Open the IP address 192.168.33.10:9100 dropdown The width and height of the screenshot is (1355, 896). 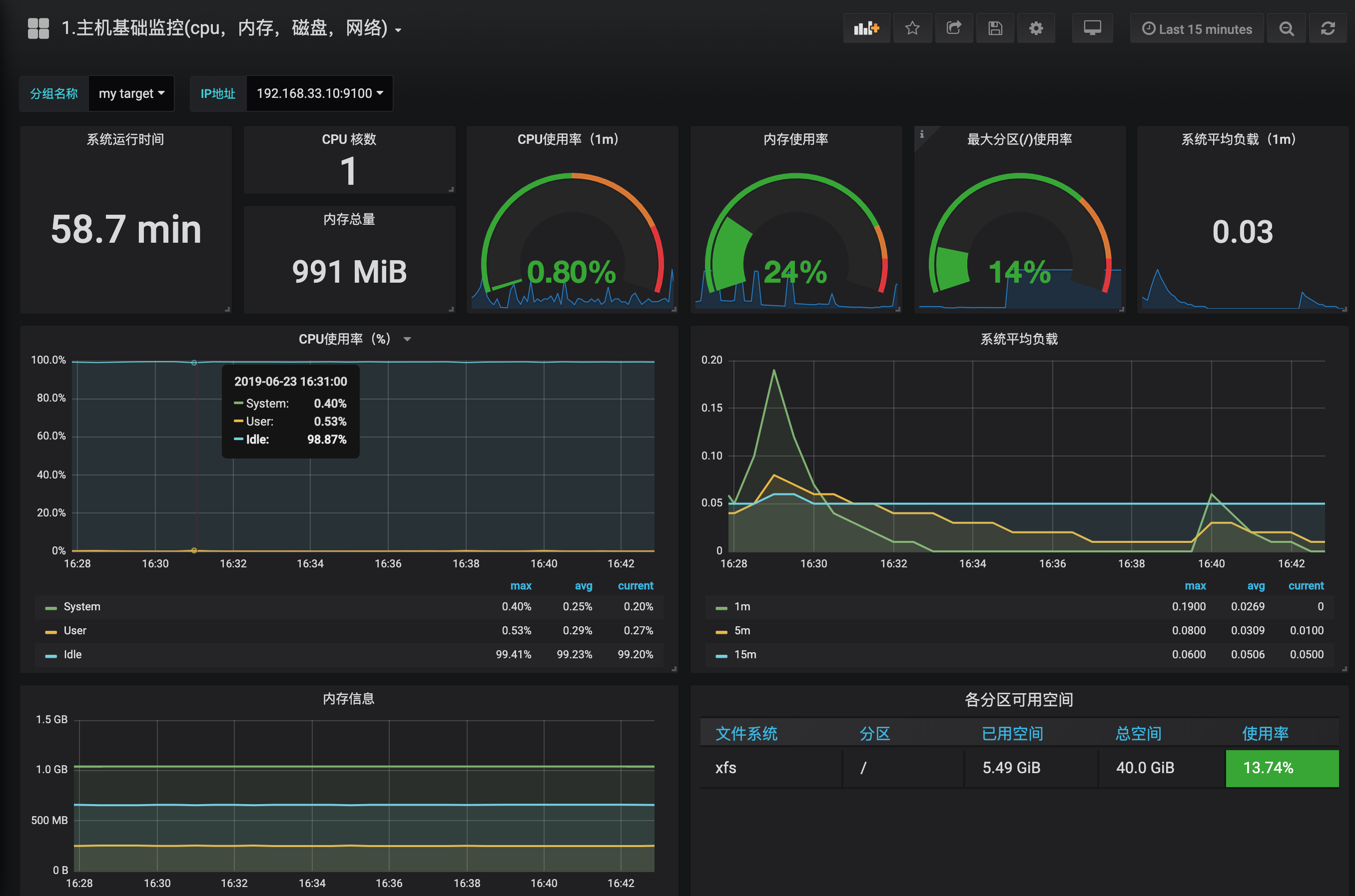click(319, 93)
